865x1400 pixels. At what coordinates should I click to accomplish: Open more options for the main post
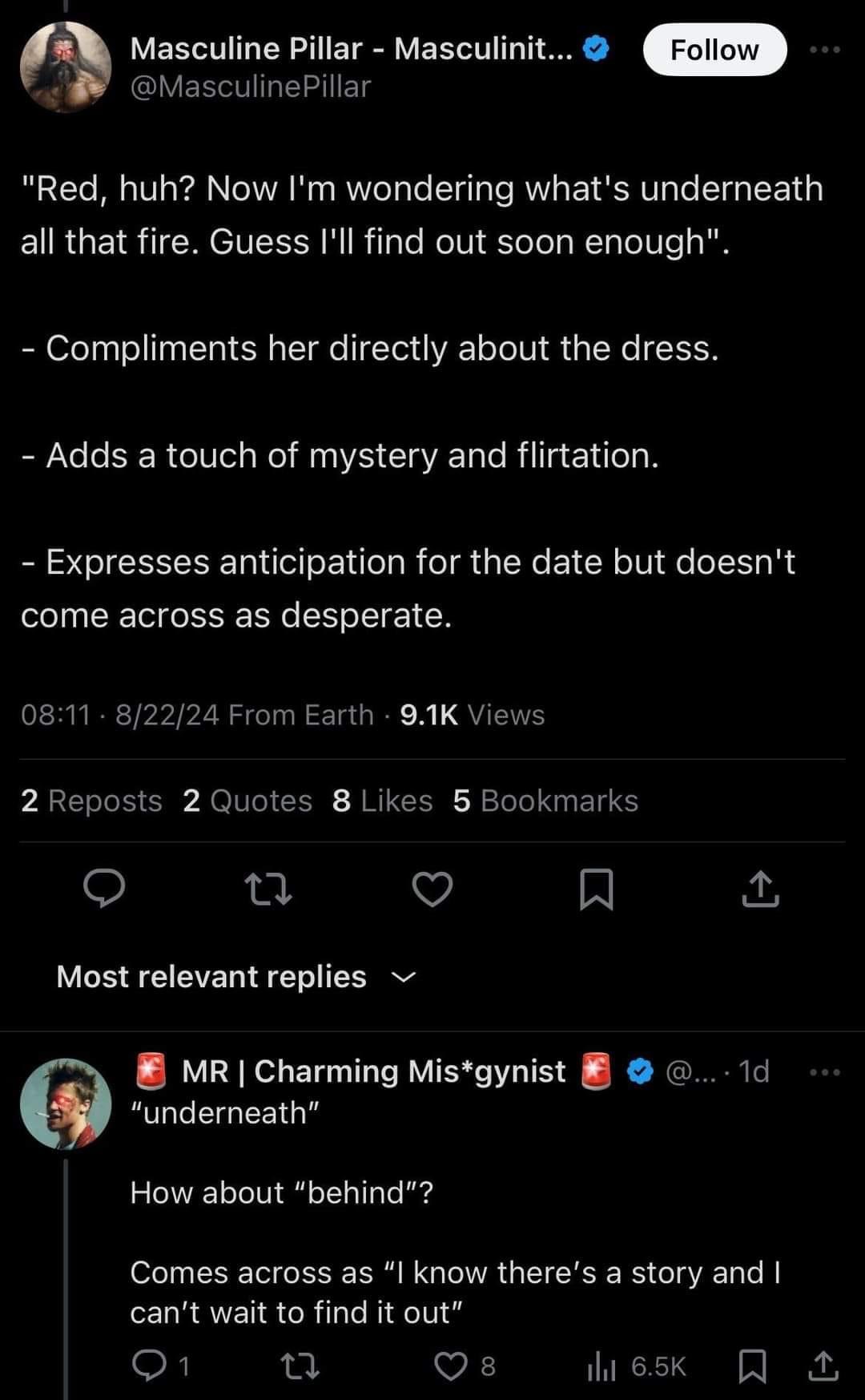point(824,50)
